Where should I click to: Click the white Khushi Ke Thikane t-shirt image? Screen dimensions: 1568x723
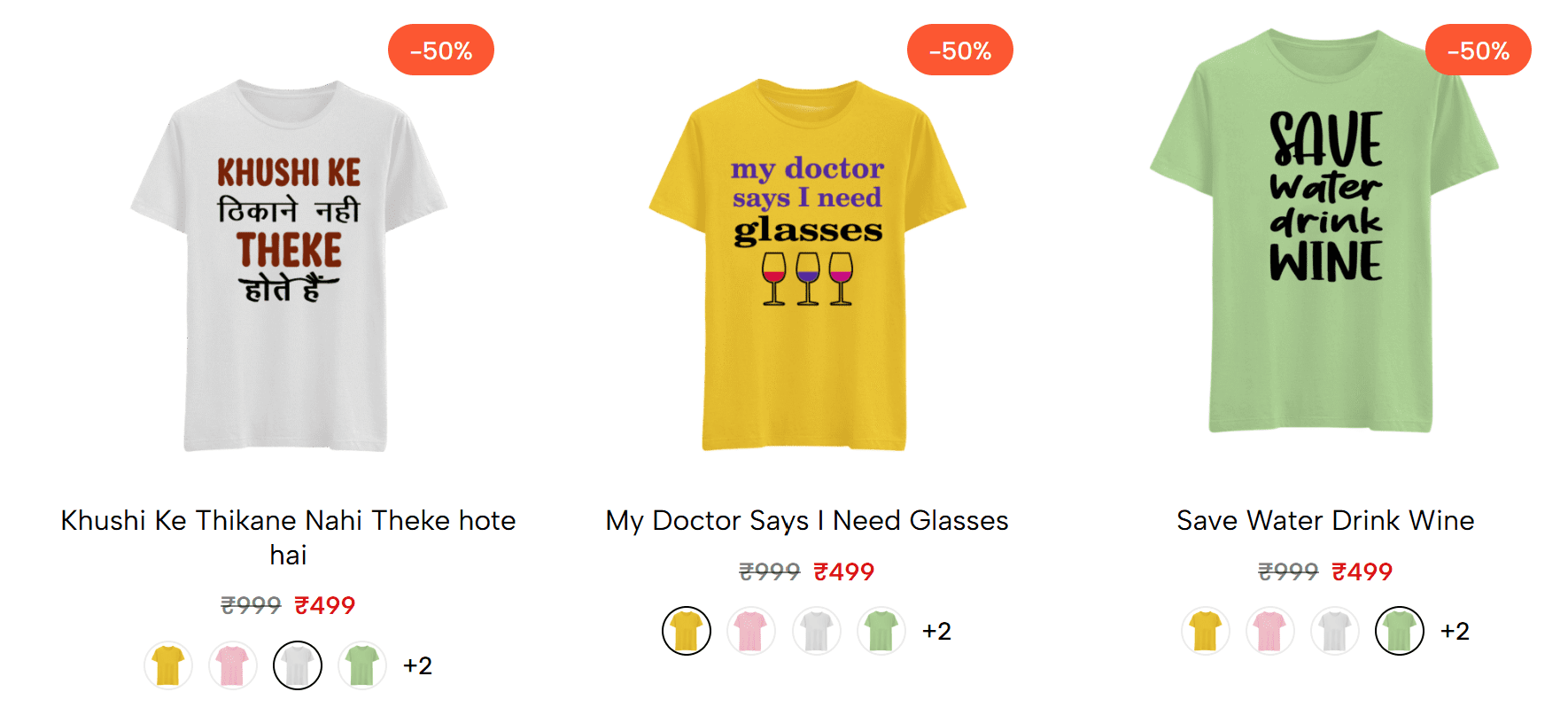coord(289,266)
